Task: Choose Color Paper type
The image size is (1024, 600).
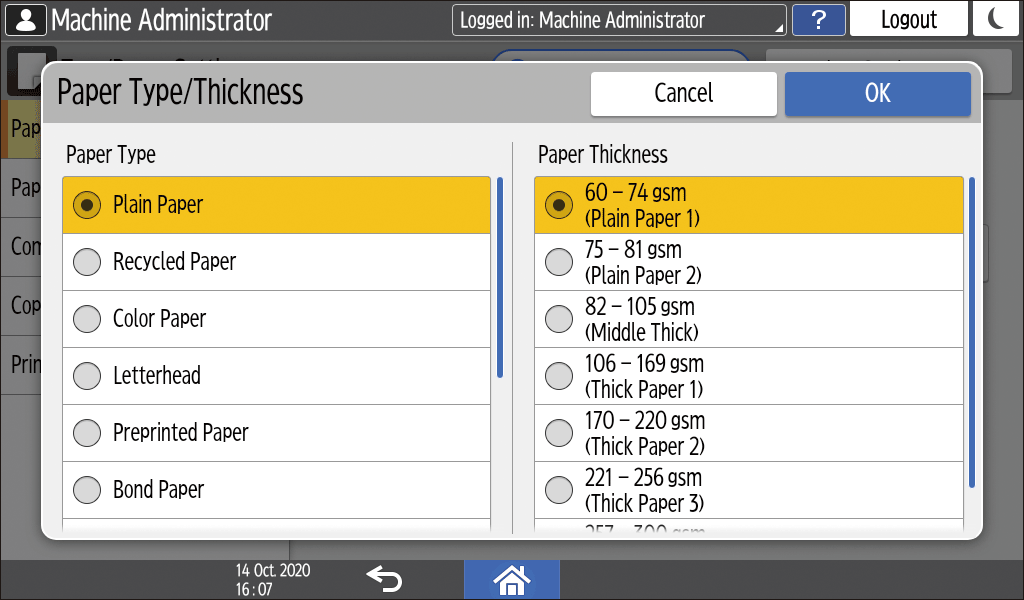Action: 88,319
